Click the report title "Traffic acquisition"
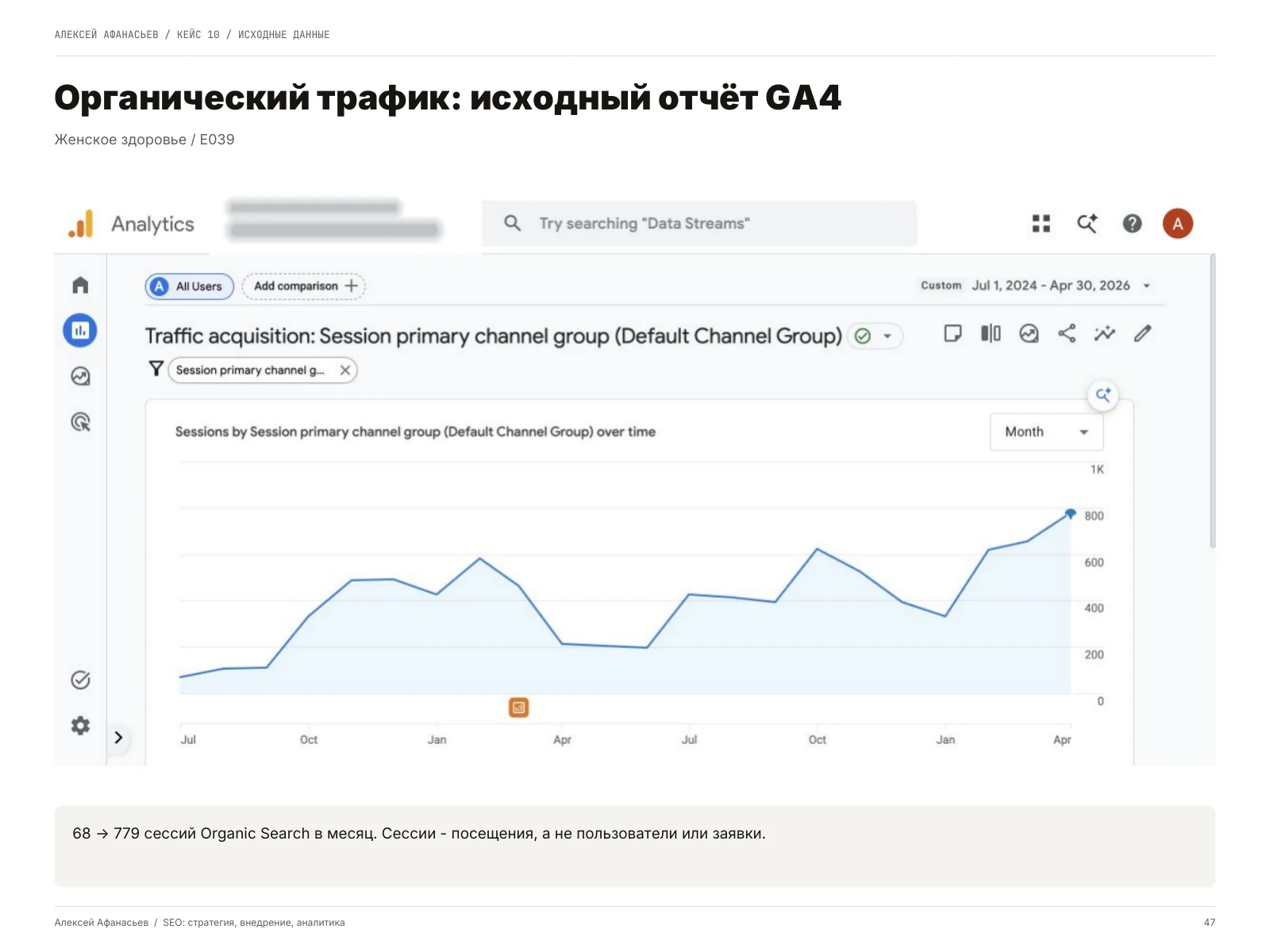Viewport: 1270px width, 952px height. (493, 336)
